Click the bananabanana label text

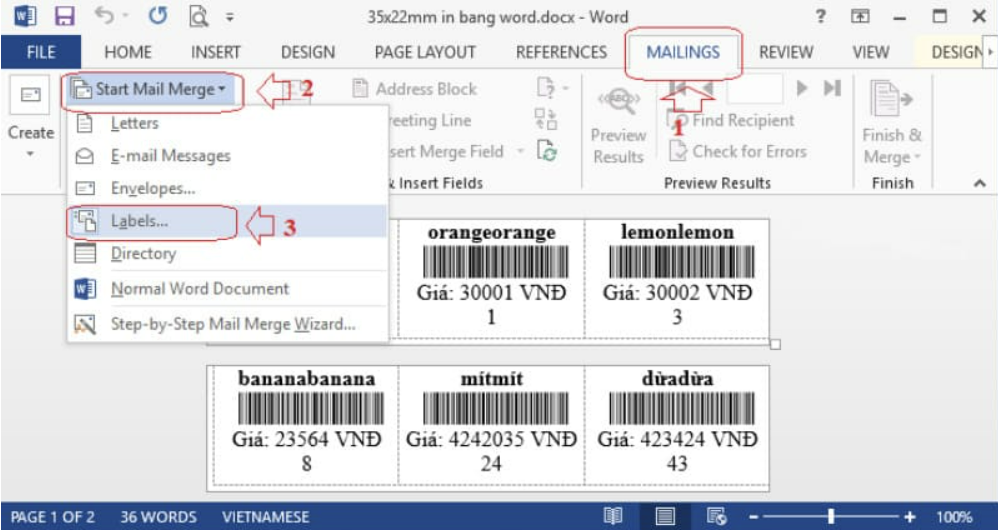point(306,379)
